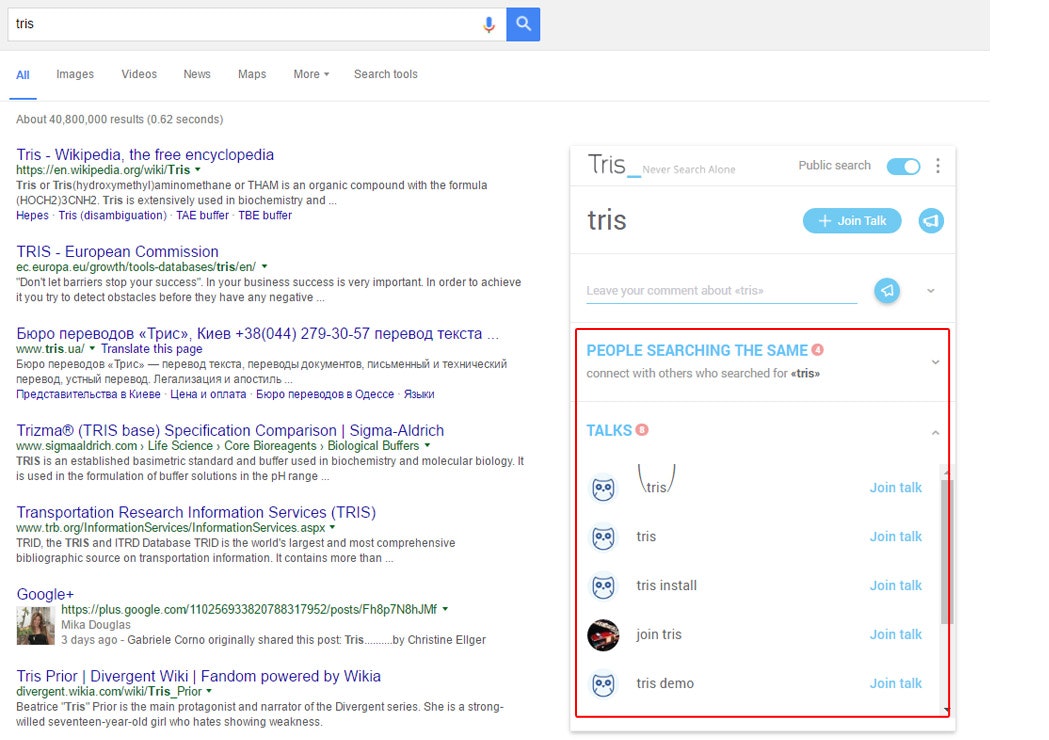Click owl avatar of tris demo talk
The height and width of the screenshot is (740, 1049).
603,684
